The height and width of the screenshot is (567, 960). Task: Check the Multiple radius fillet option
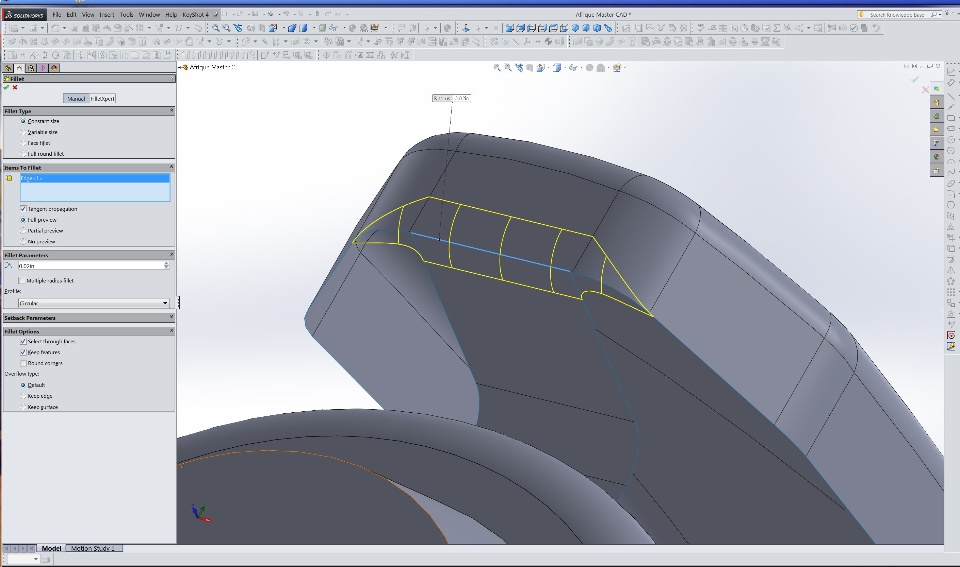[23, 281]
